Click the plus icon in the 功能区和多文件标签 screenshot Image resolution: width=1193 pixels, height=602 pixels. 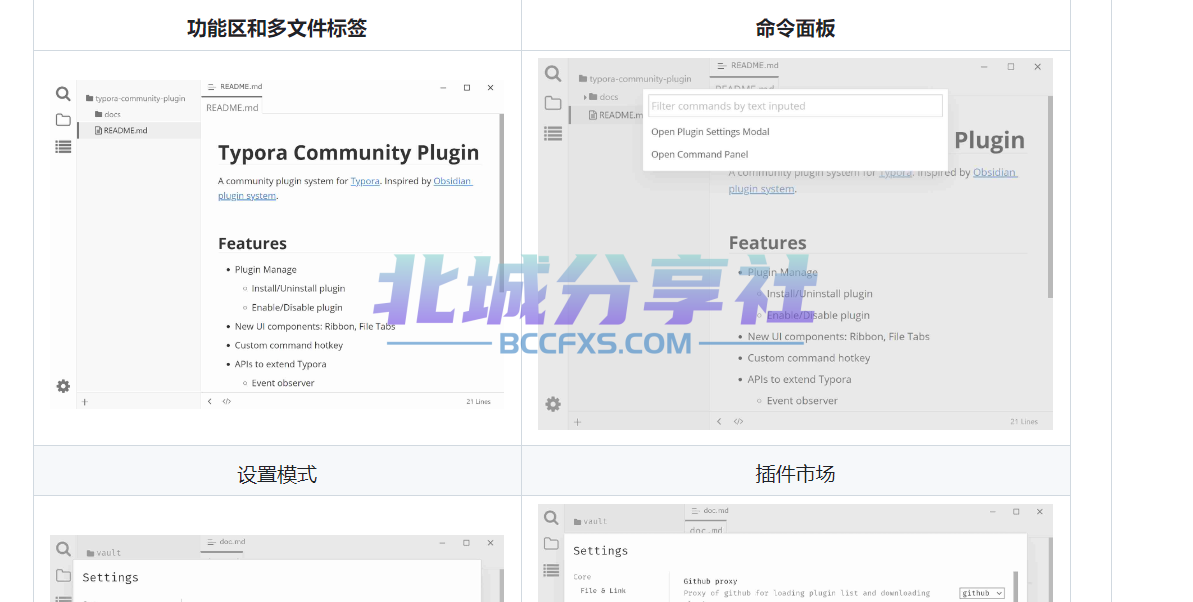click(x=84, y=402)
